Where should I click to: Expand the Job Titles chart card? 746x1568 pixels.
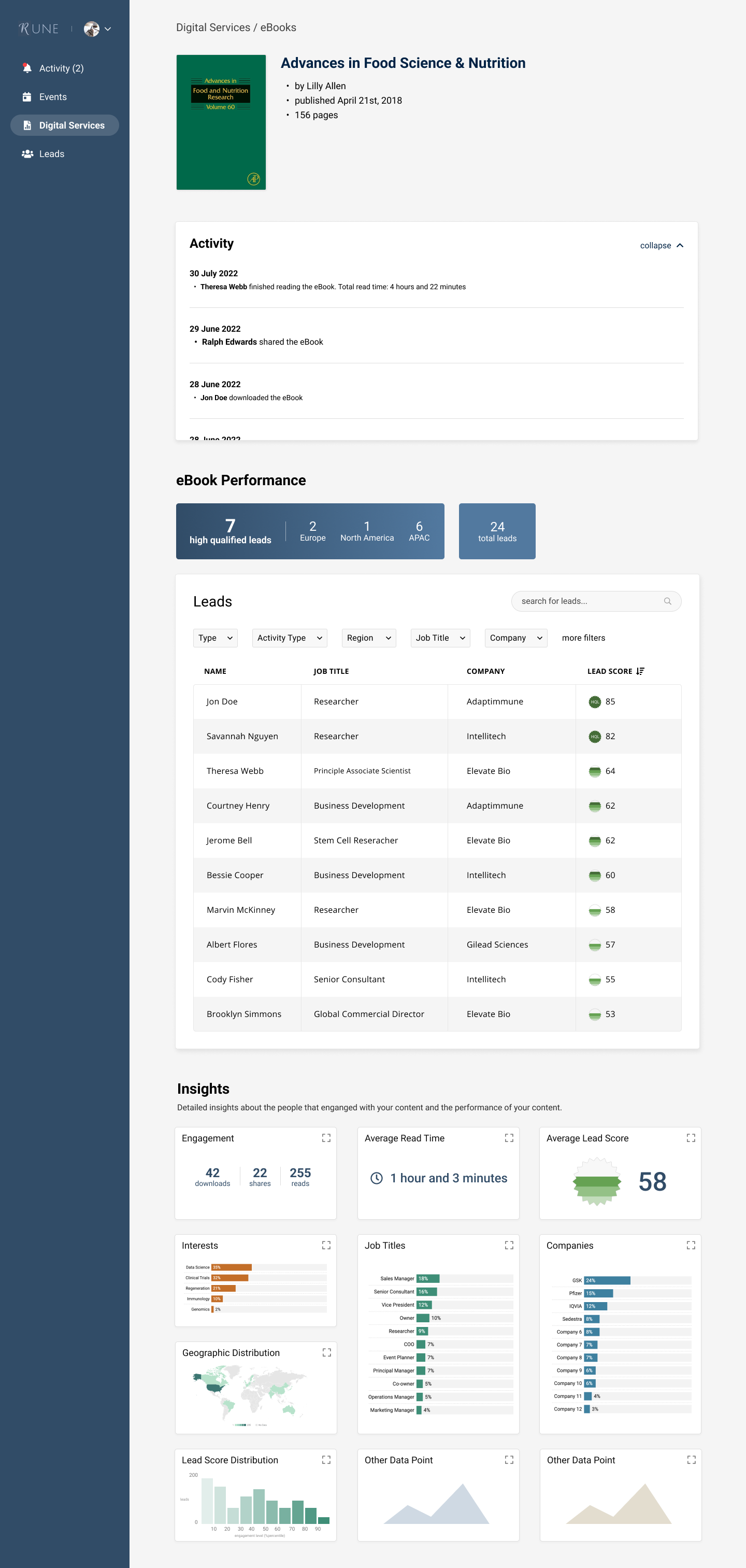(509, 1246)
